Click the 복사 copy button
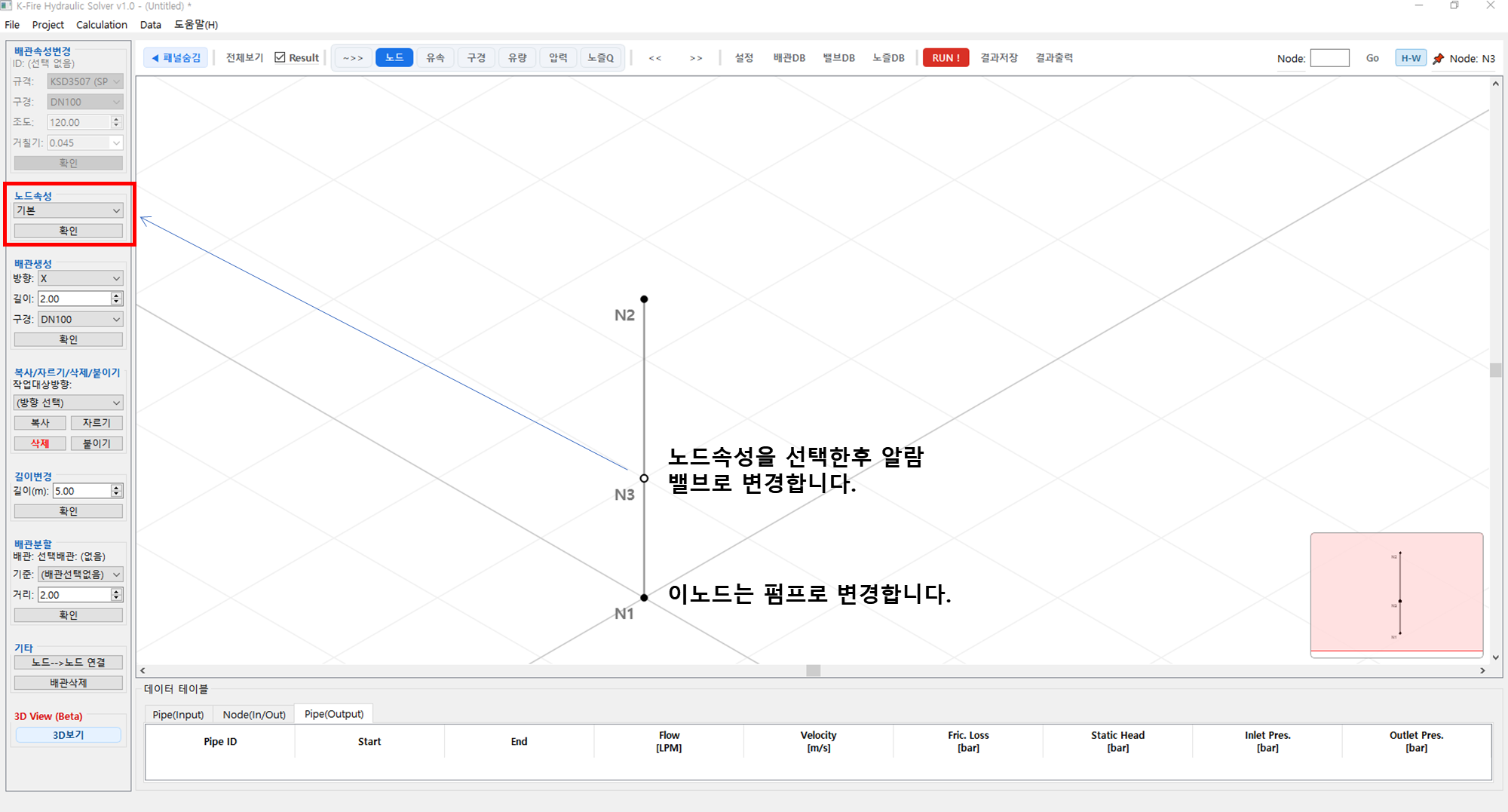Image resolution: width=1508 pixels, height=812 pixels. coord(40,423)
